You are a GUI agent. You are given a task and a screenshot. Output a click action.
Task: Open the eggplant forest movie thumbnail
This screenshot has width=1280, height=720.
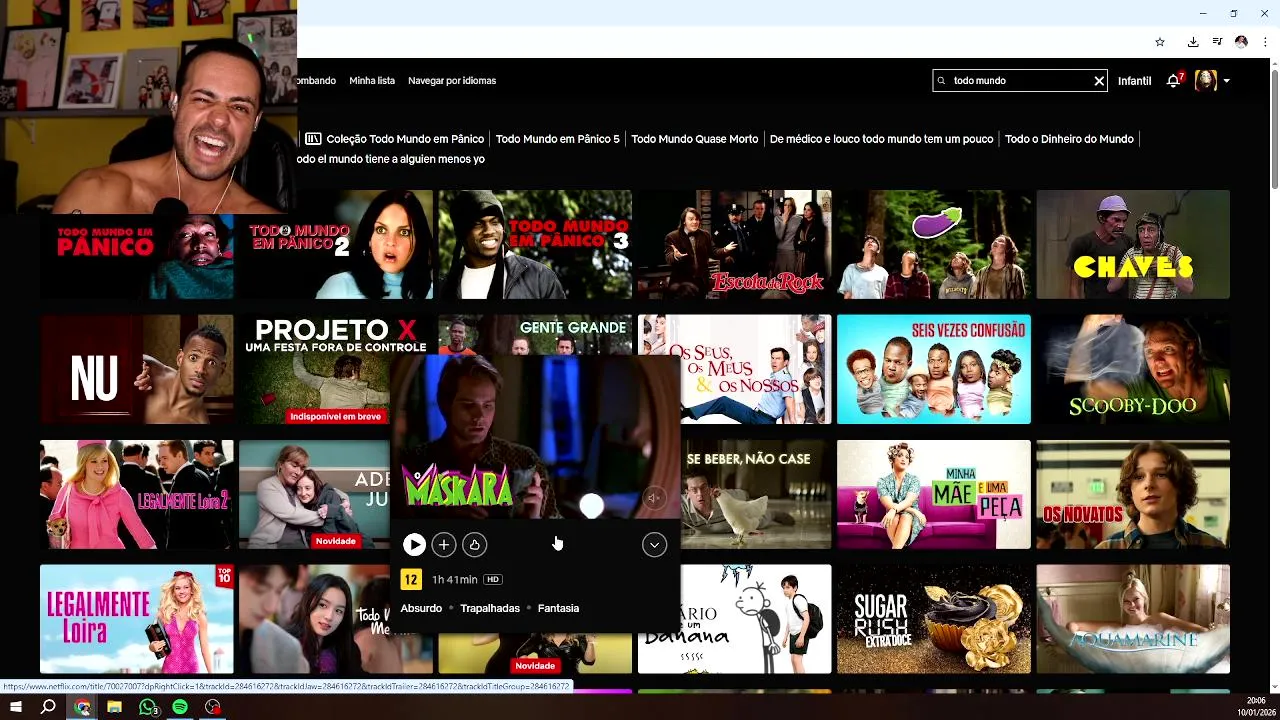934,244
